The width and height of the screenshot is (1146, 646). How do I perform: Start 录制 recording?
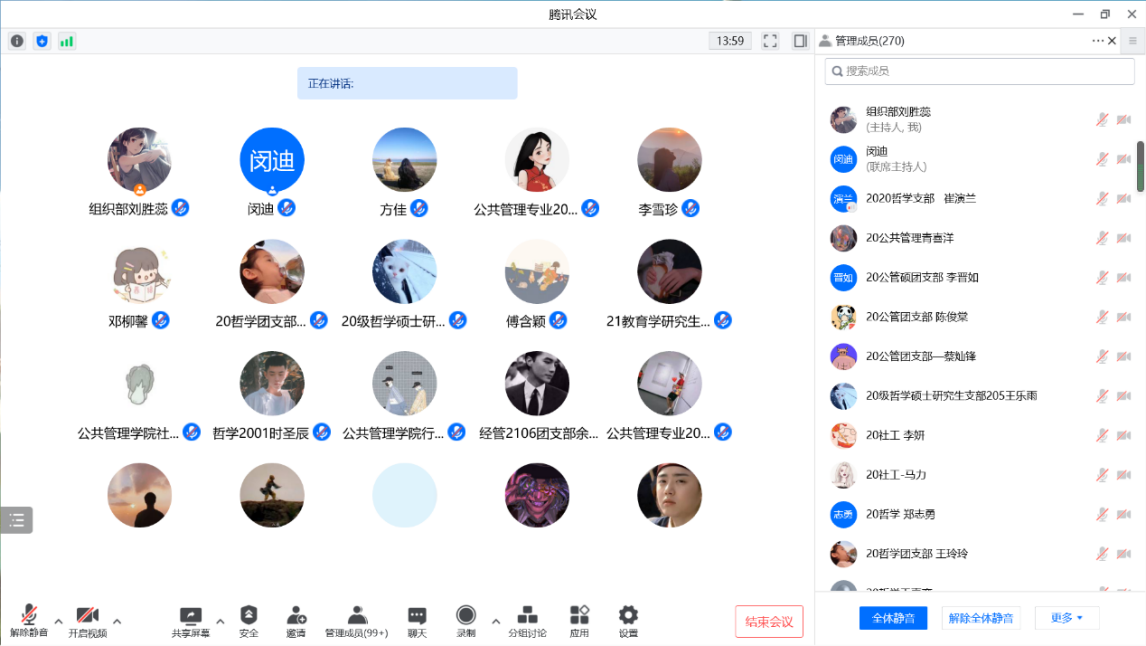pos(466,620)
